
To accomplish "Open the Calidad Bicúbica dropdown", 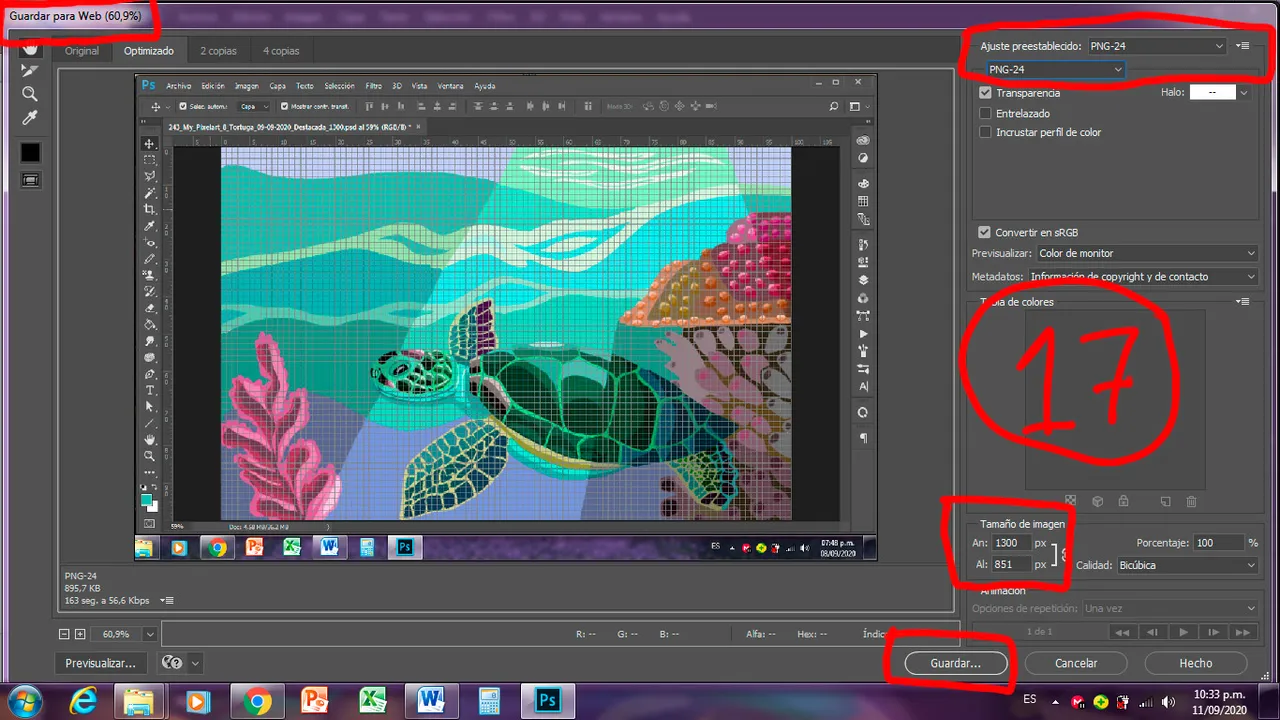I will (1187, 565).
